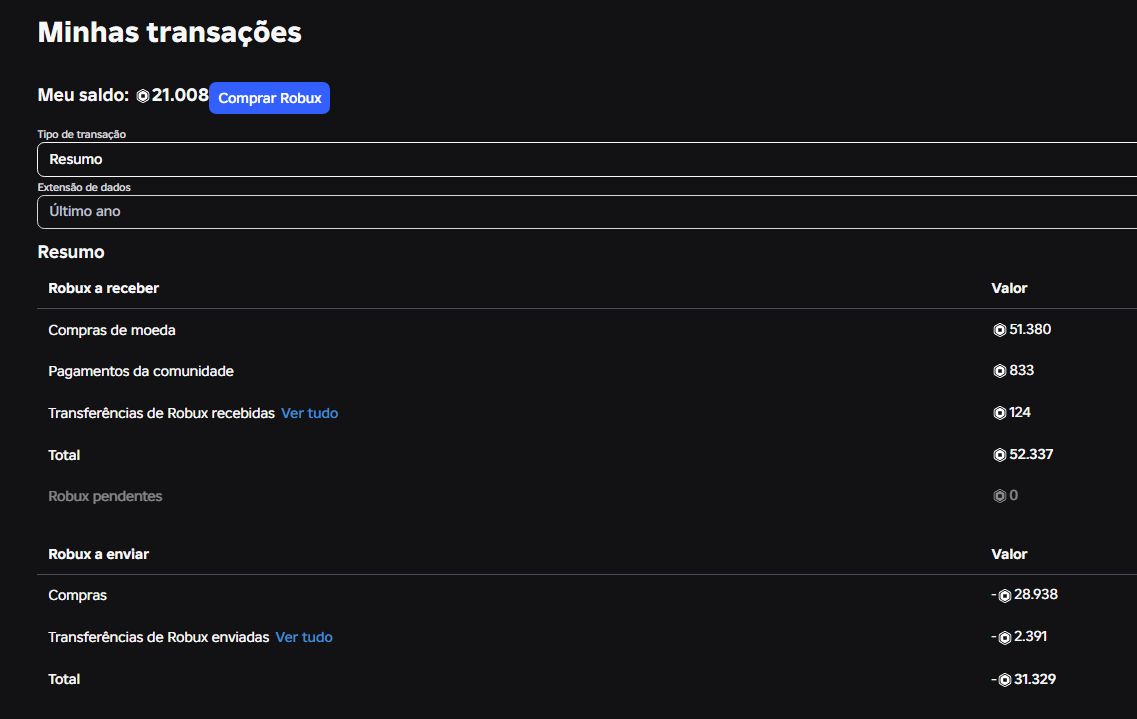Viewport: 1137px width, 719px height.
Task: Click the Meu saldo label
Action: pos(83,95)
